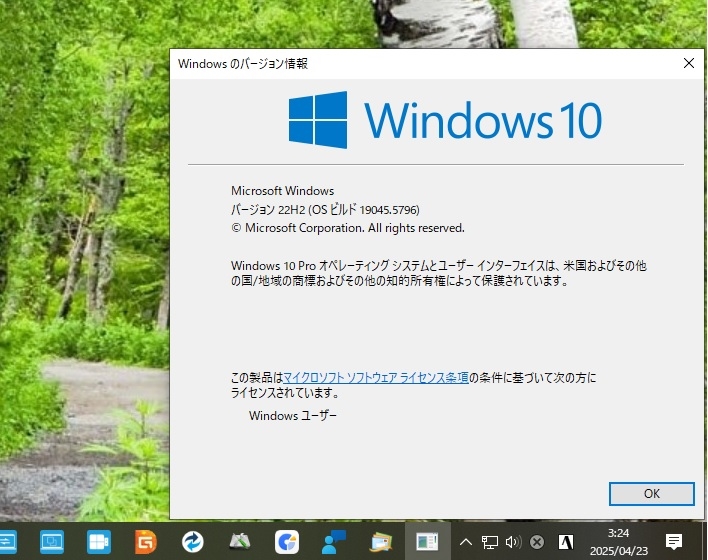The image size is (708, 560).
Task: Open the stacked cards taskbar app
Action: [x=381, y=541]
